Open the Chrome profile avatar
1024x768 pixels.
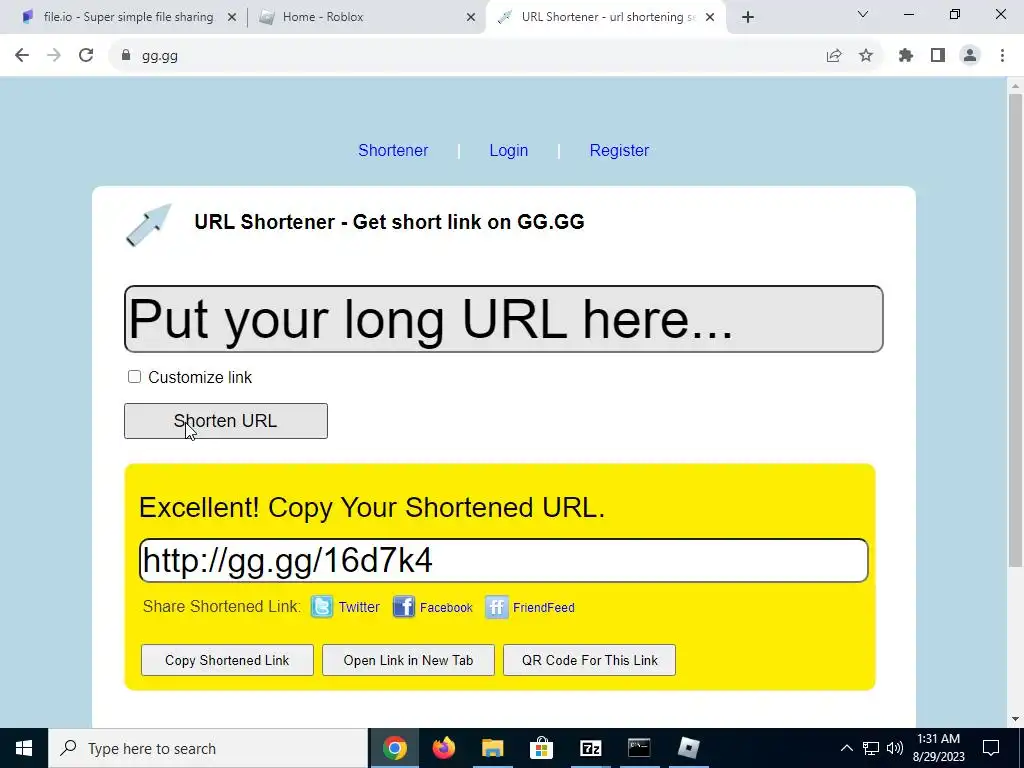point(970,56)
